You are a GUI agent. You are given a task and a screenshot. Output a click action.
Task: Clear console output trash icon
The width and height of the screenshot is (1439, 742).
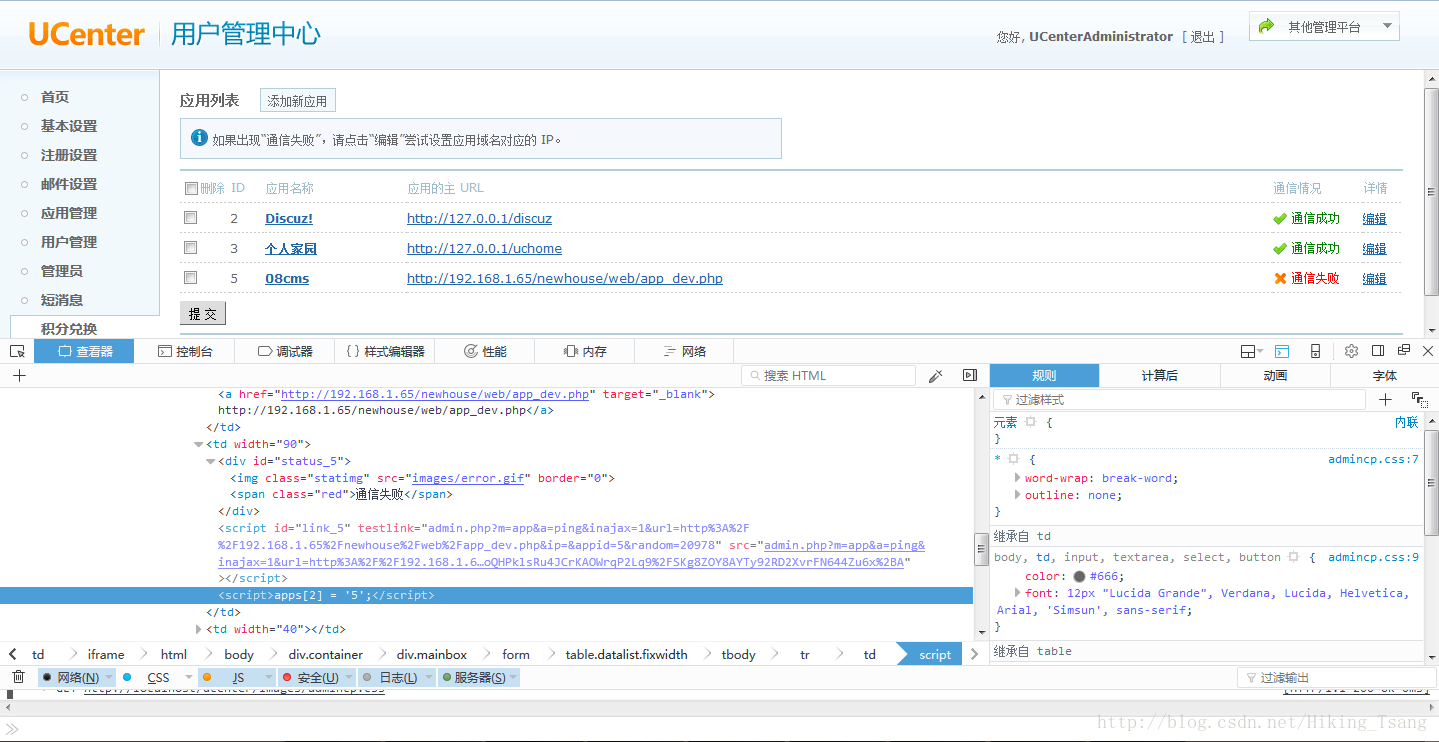(x=18, y=677)
